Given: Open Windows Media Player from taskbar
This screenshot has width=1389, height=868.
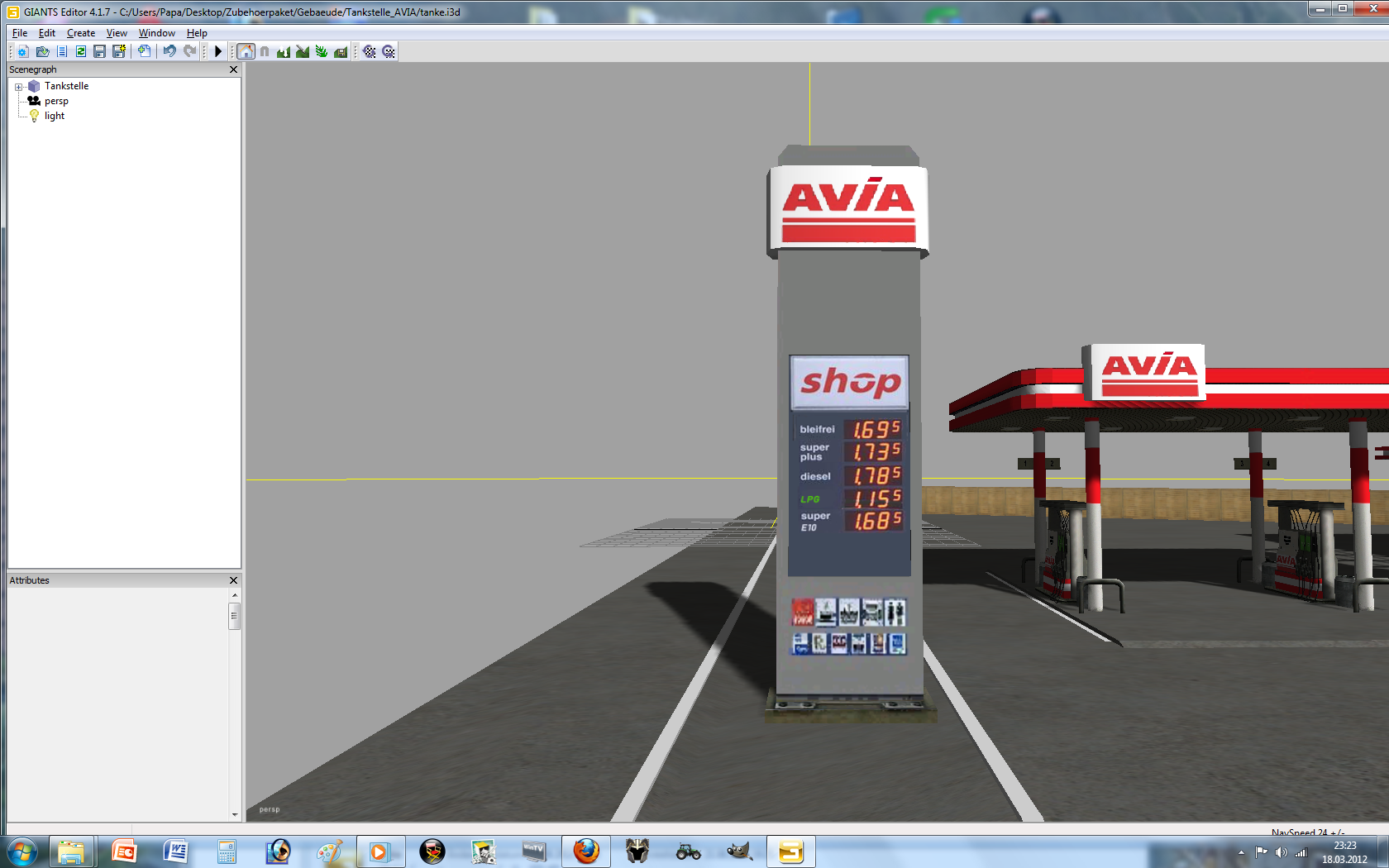Looking at the screenshot, I should [380, 851].
